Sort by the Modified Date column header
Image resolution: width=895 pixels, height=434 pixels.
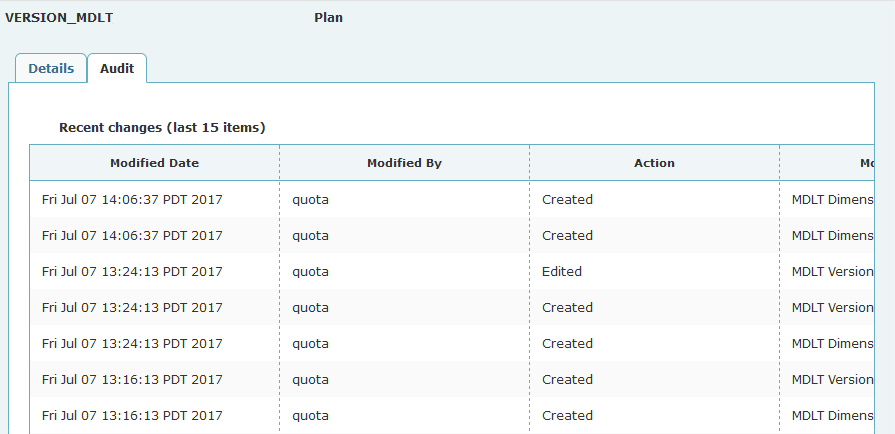coord(154,163)
